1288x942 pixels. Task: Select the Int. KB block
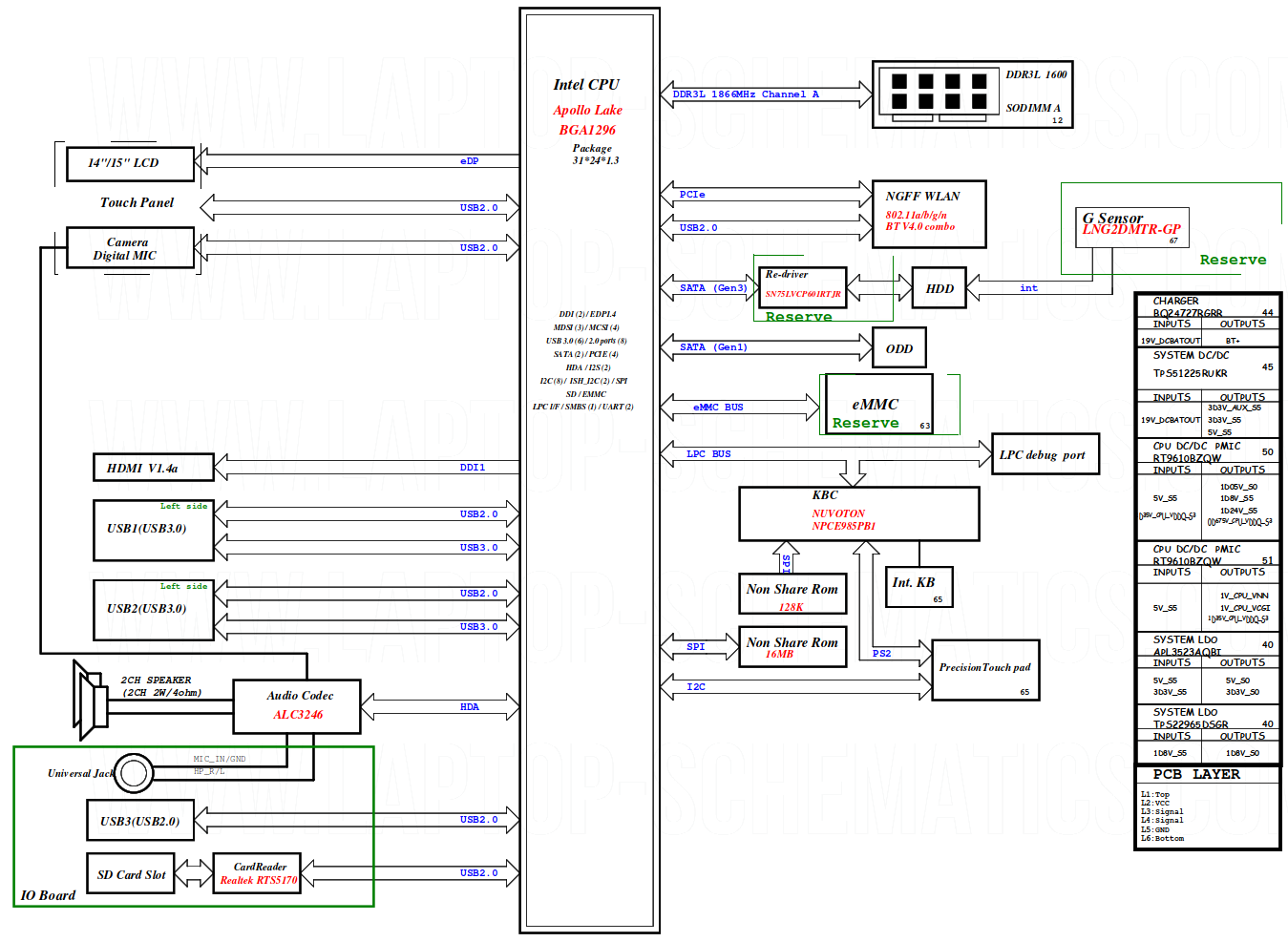coord(918,585)
